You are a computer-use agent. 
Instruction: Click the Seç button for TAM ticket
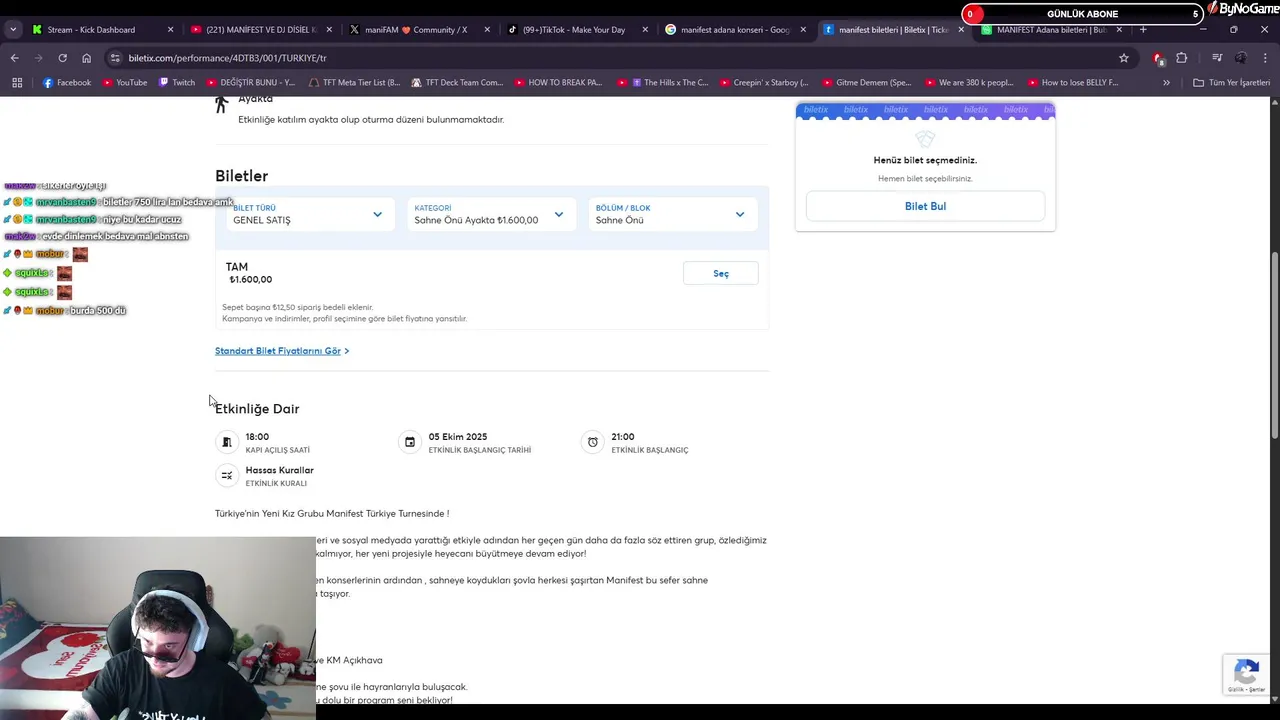(721, 273)
